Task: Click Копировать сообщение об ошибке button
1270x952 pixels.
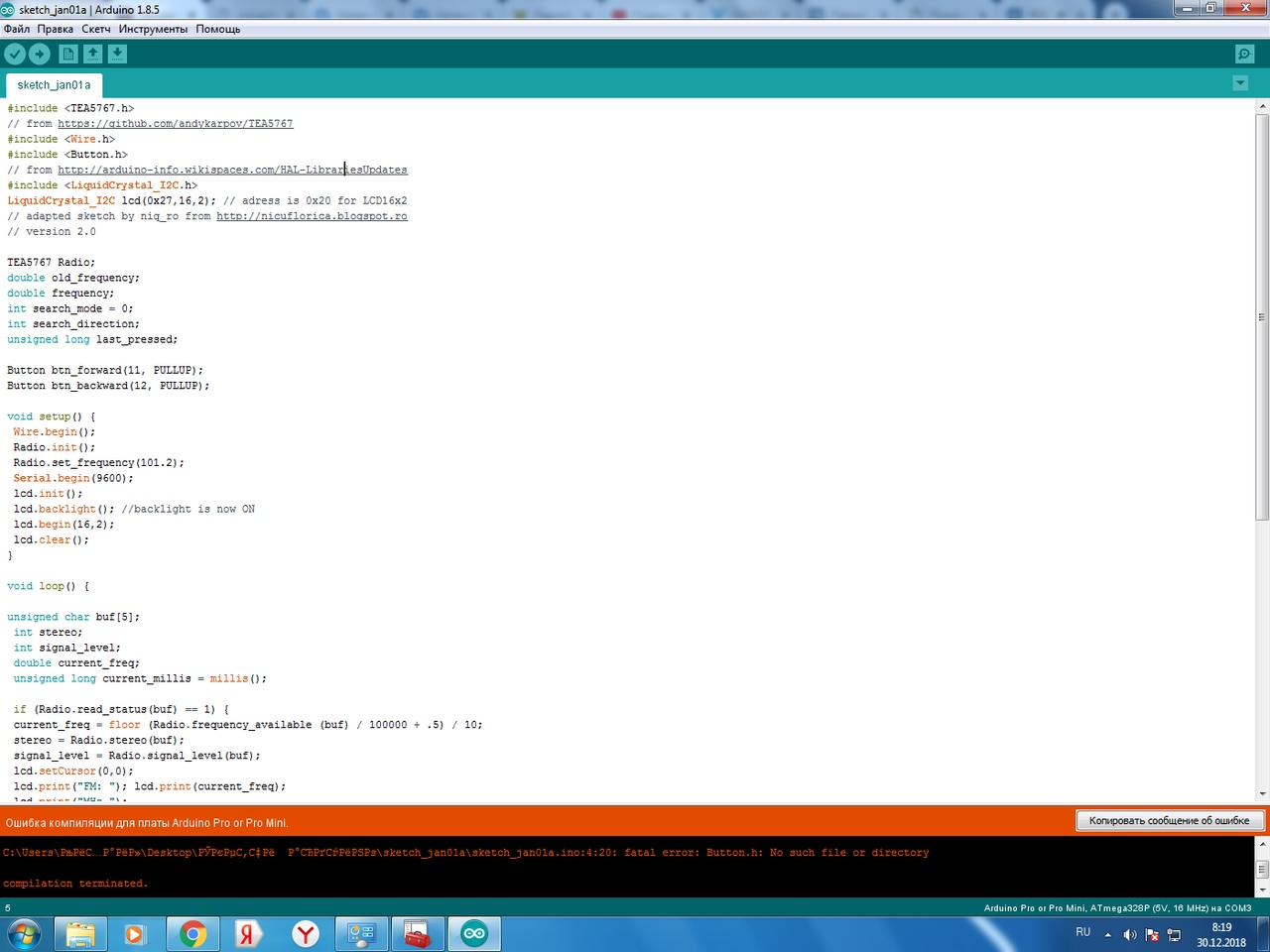Action: [1170, 820]
